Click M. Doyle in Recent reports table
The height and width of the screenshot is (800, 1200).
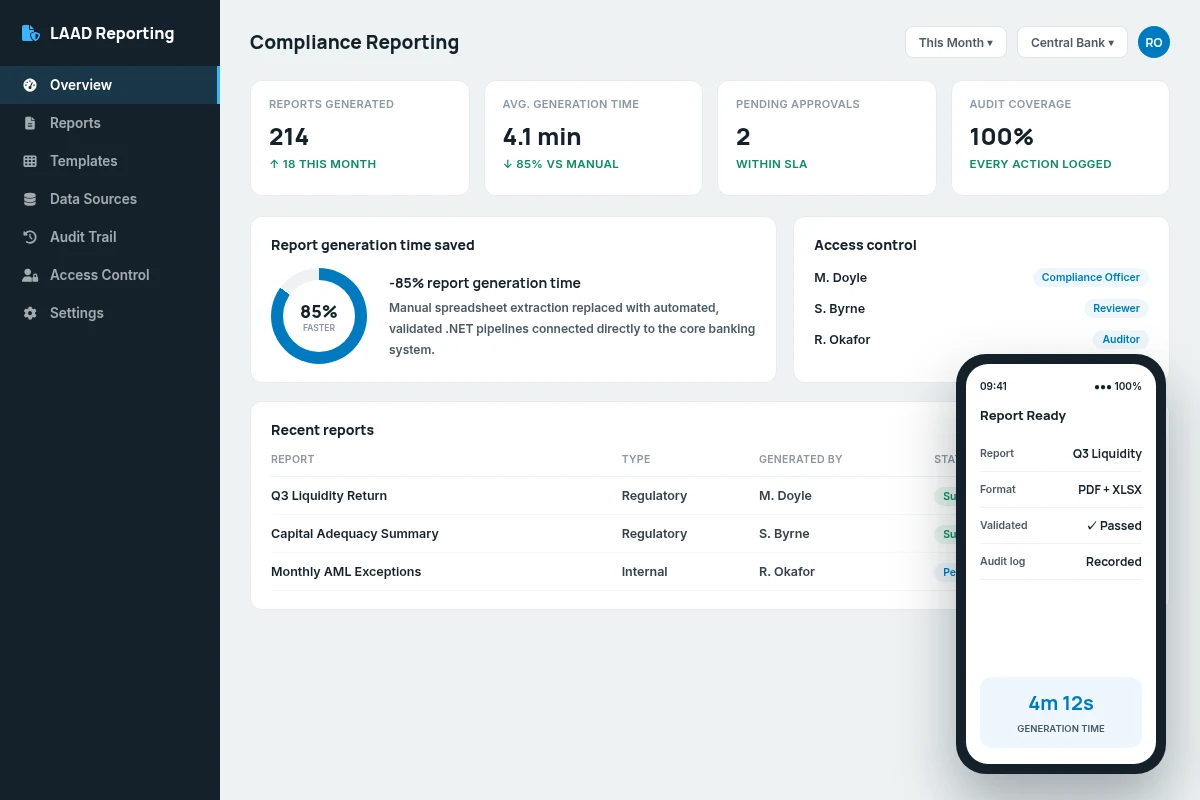785,496
